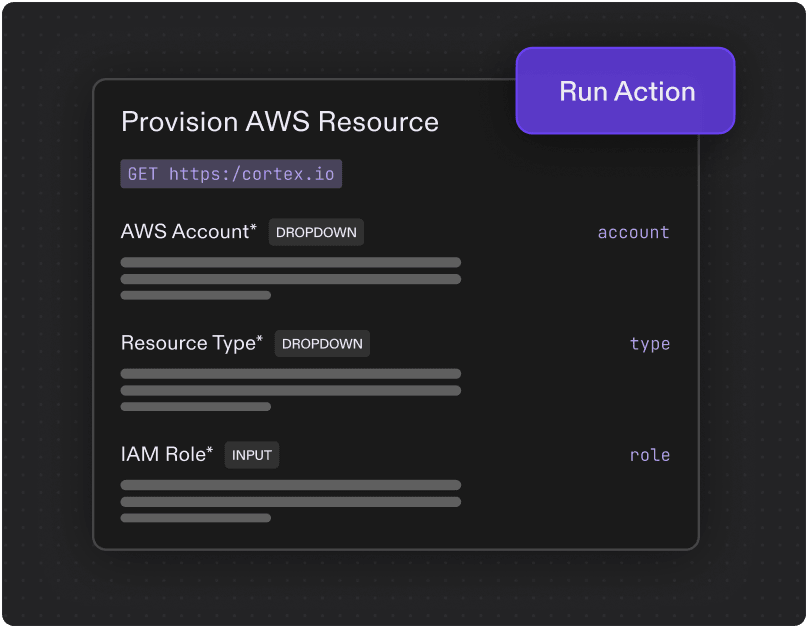806x626 pixels.
Task: Select the type variable key
Action: 650,344
